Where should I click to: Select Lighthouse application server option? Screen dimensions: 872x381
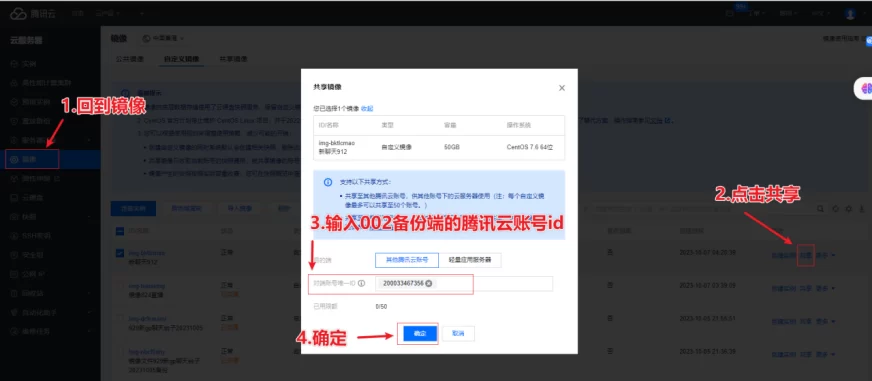pos(470,260)
